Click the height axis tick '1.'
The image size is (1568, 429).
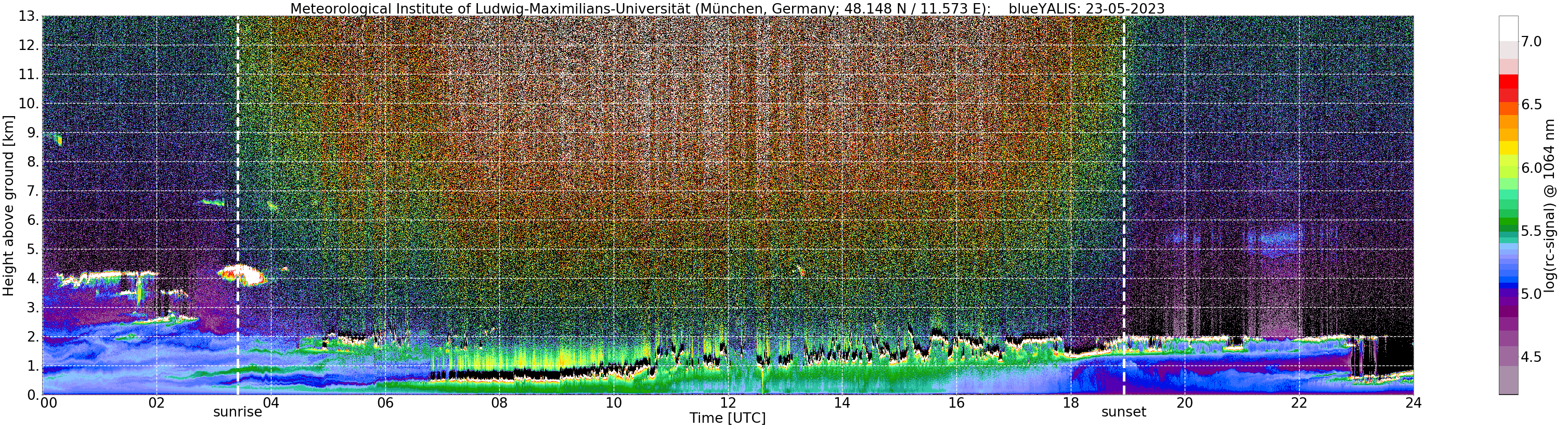click(33, 366)
